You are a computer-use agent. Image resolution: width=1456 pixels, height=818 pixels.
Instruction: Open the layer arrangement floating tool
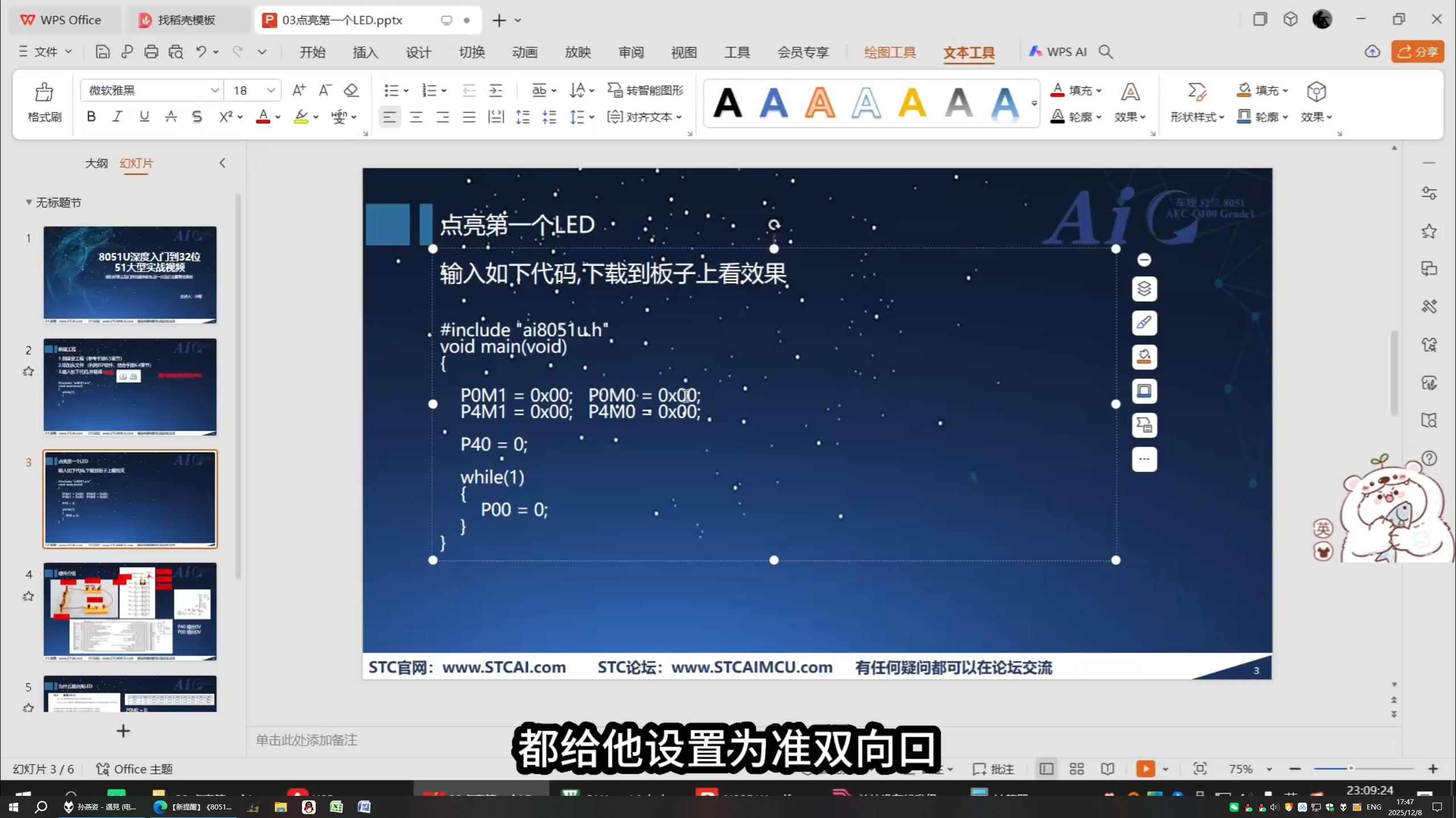[1144, 289]
